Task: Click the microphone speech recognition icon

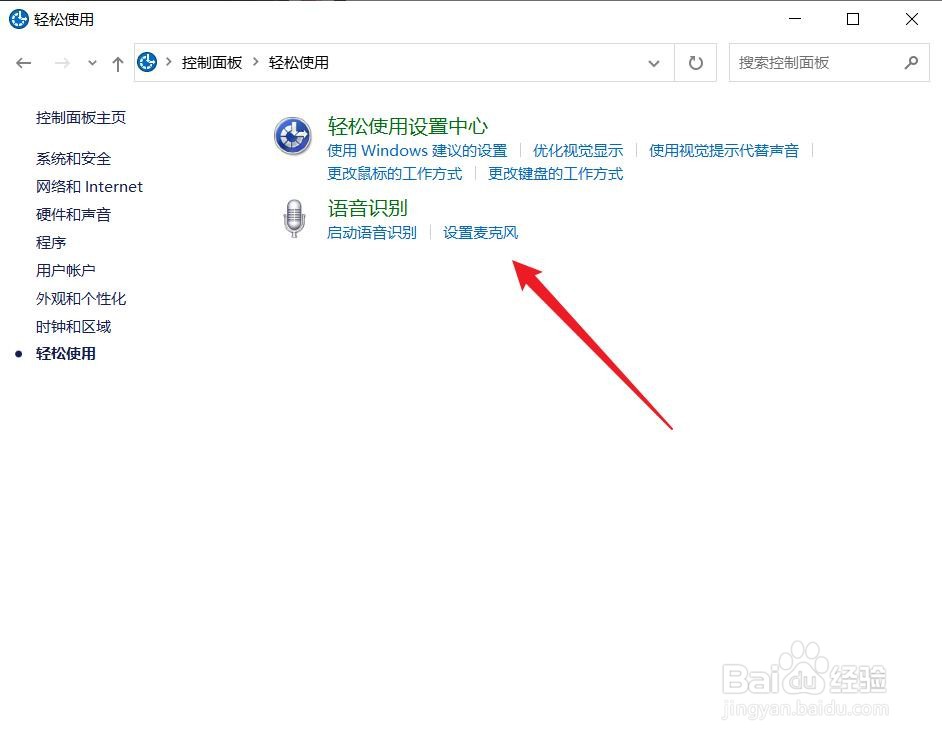Action: point(294,218)
